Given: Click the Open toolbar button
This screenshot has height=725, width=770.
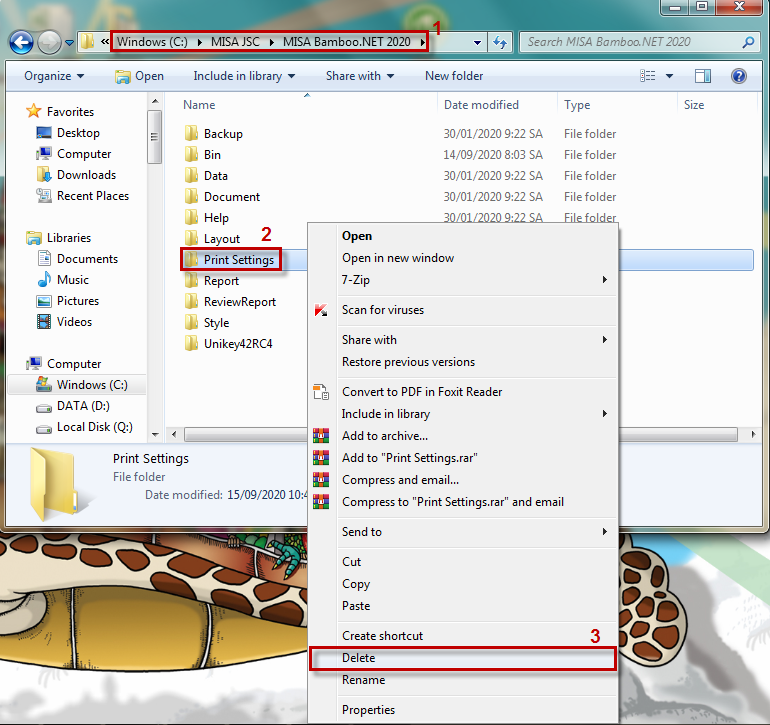Looking at the screenshot, I should pos(139,76).
